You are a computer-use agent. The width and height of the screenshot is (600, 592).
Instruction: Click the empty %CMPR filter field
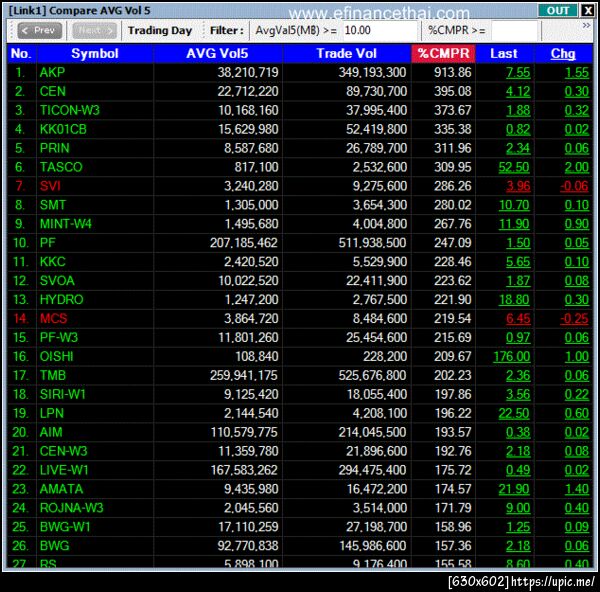[514, 30]
